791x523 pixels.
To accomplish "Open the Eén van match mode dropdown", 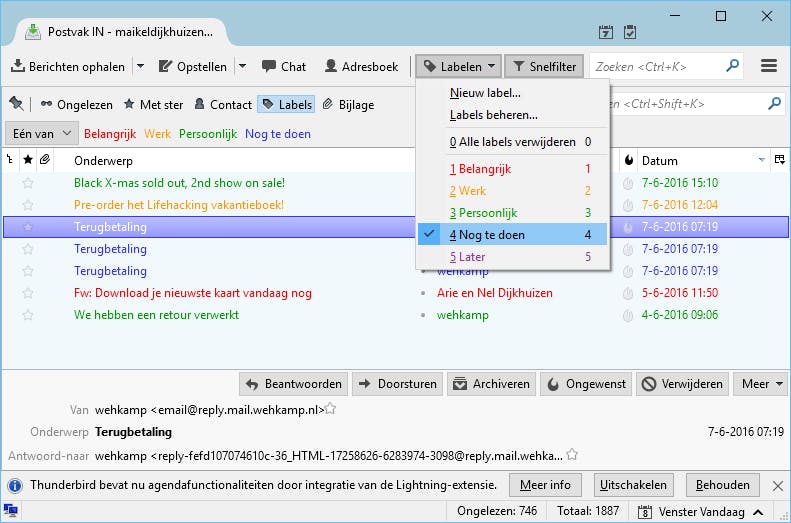I will coord(41,134).
